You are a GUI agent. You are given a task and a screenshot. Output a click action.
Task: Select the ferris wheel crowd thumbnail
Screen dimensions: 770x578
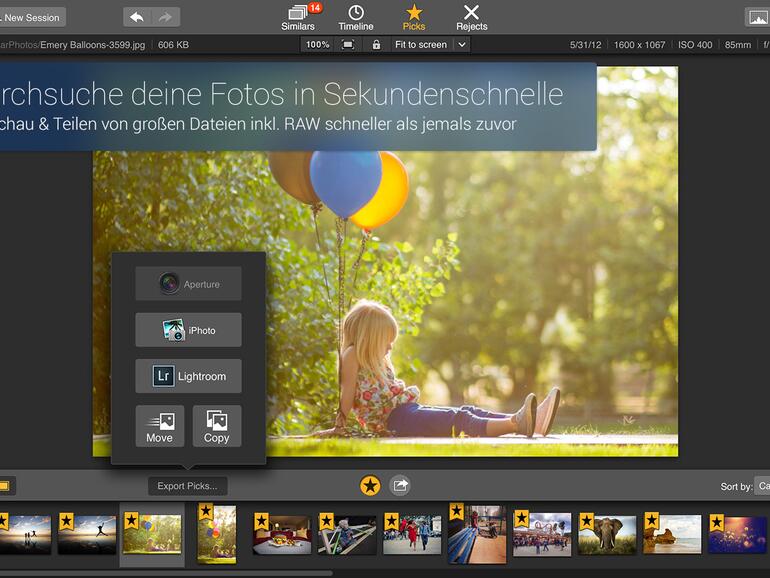(x=542, y=535)
